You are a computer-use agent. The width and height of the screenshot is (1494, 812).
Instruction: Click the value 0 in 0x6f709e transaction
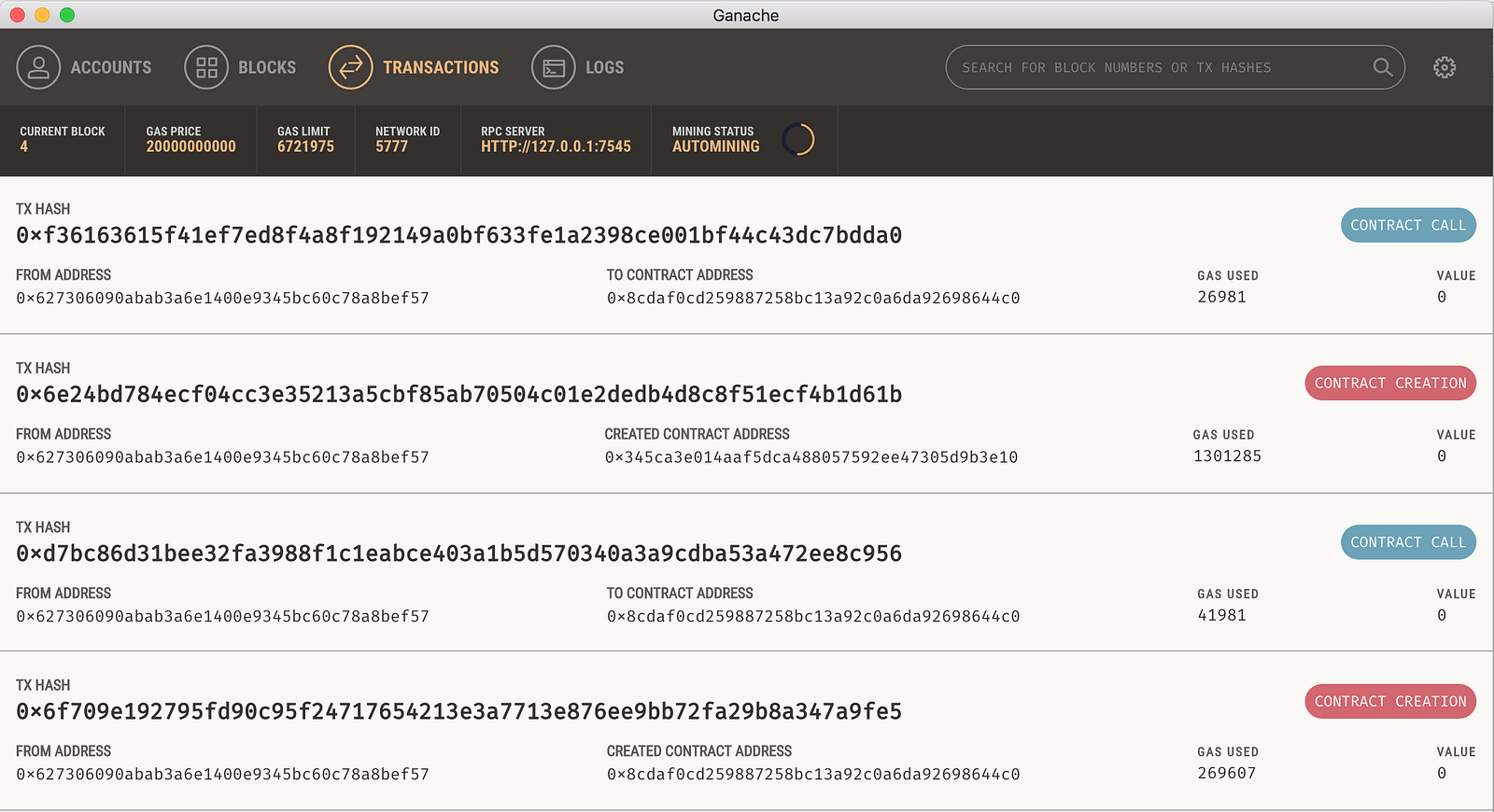point(1442,773)
